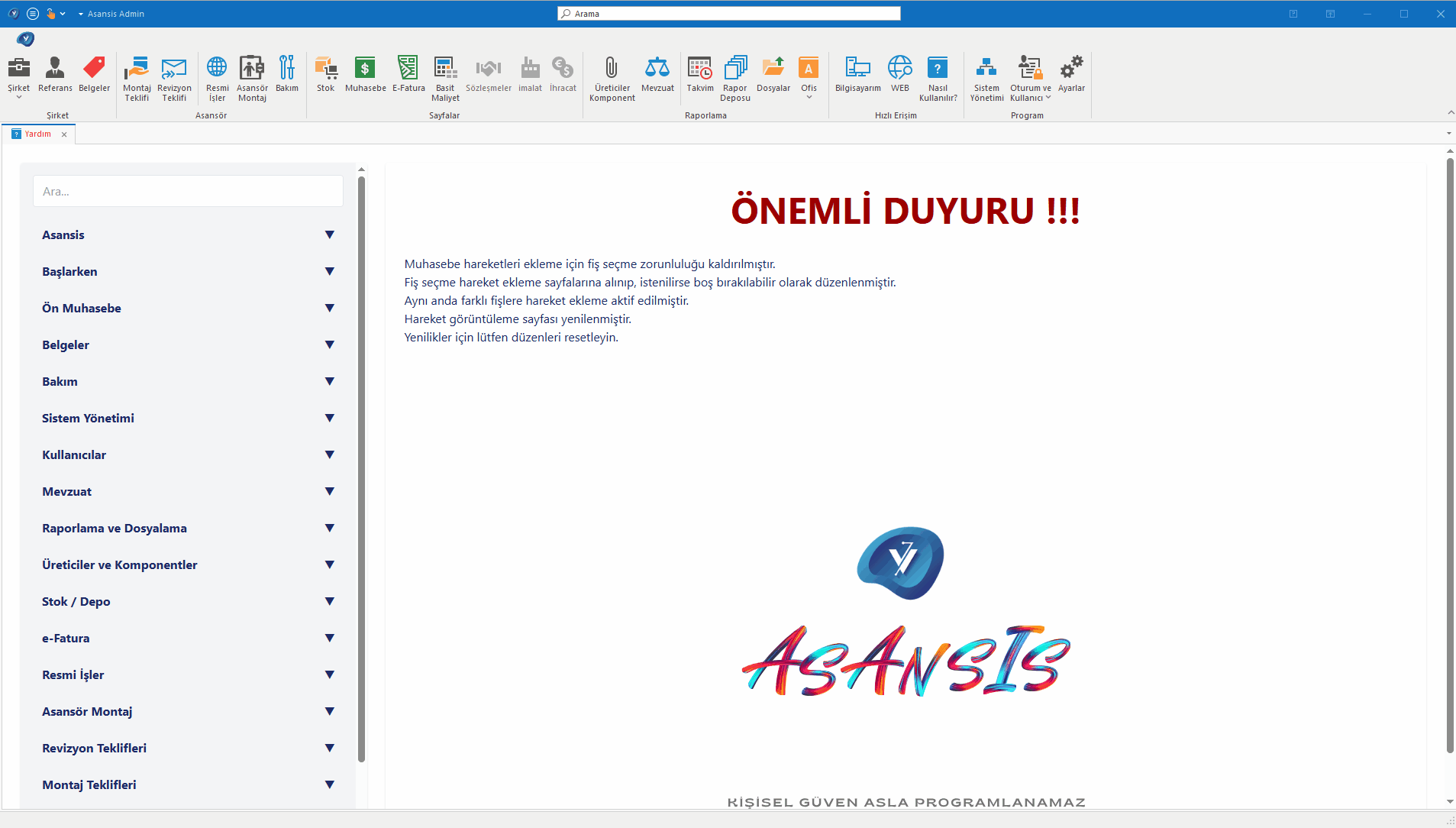Expand the Başlarken help section

(189, 271)
